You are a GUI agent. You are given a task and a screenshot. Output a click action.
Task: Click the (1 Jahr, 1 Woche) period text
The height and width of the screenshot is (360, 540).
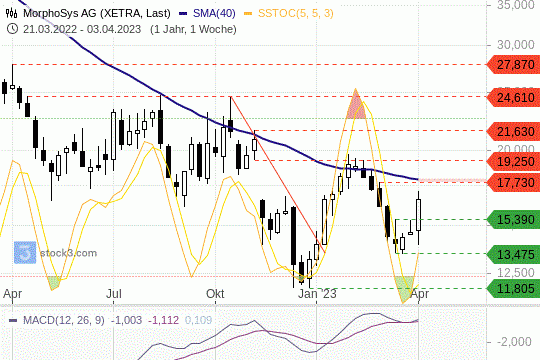tap(193, 29)
